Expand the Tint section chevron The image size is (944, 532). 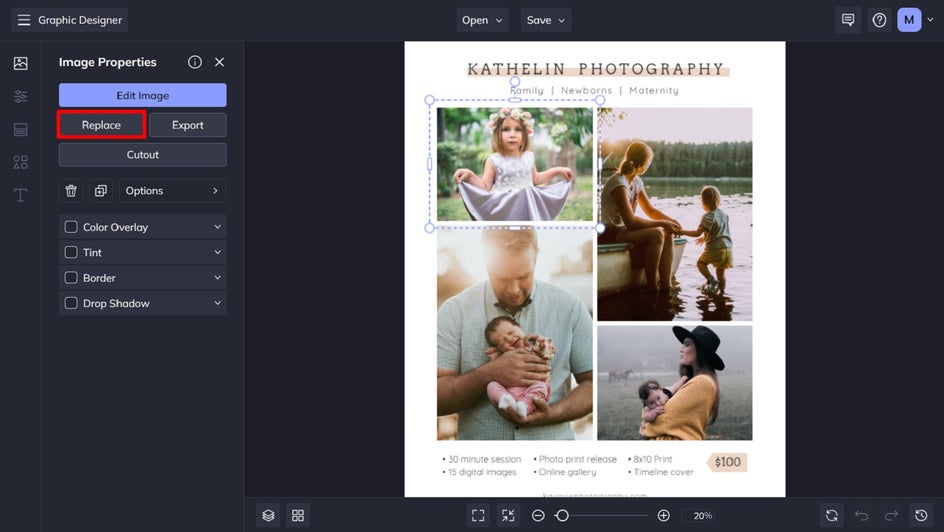point(217,252)
